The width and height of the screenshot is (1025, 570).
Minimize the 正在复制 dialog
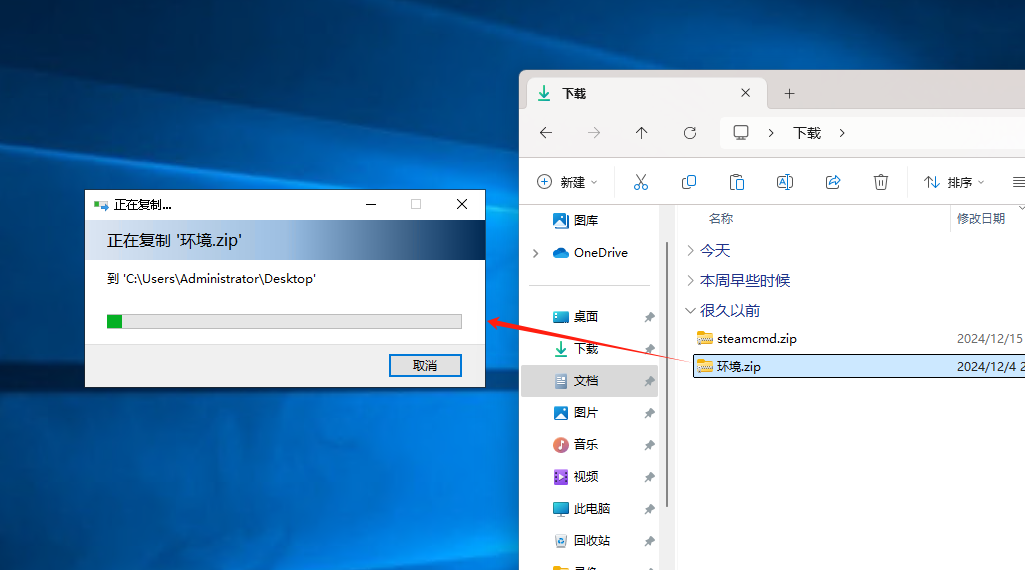pos(371,205)
